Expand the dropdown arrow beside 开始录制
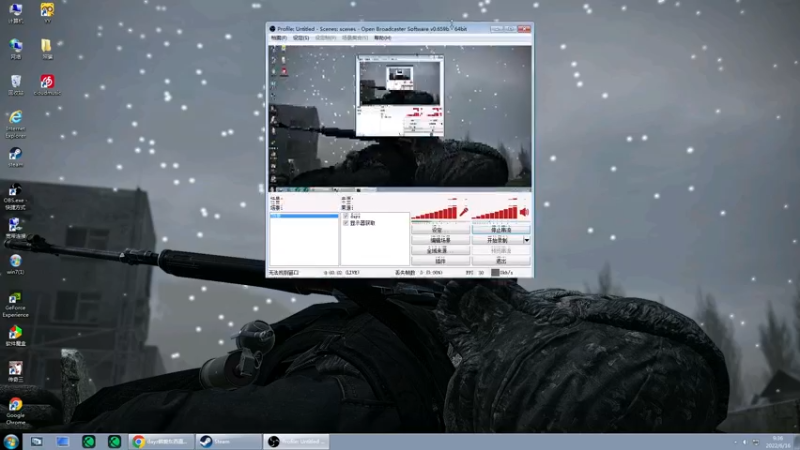Image resolution: width=800 pixels, height=450 pixels. [x=527, y=240]
